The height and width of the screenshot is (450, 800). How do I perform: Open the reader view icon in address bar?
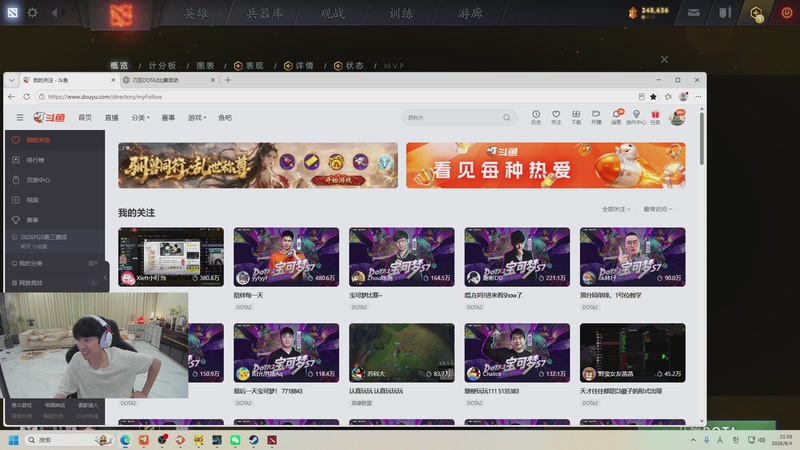point(641,96)
